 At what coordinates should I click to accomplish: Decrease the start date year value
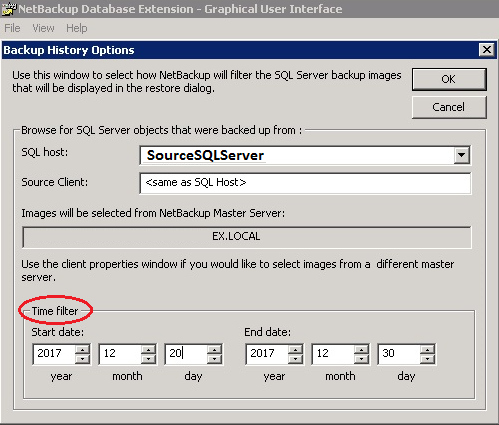[x=82, y=359]
